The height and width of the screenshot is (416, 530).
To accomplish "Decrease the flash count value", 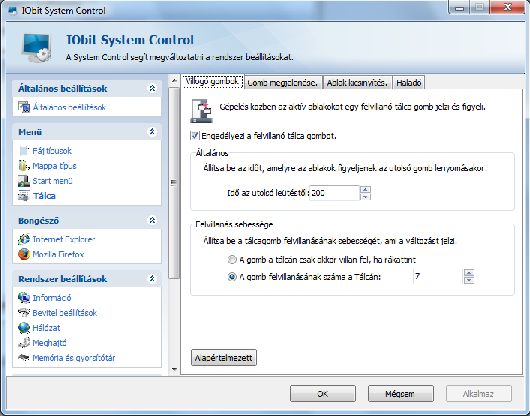I will (469, 280).
